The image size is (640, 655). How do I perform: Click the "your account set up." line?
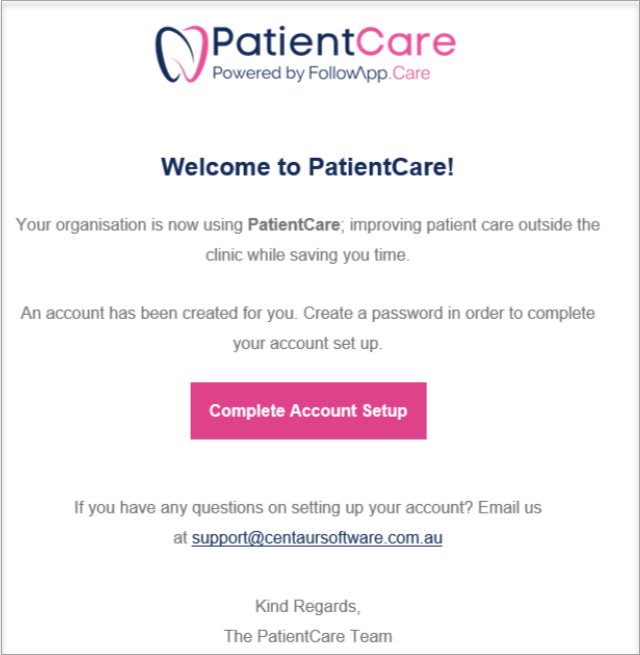tap(307, 343)
